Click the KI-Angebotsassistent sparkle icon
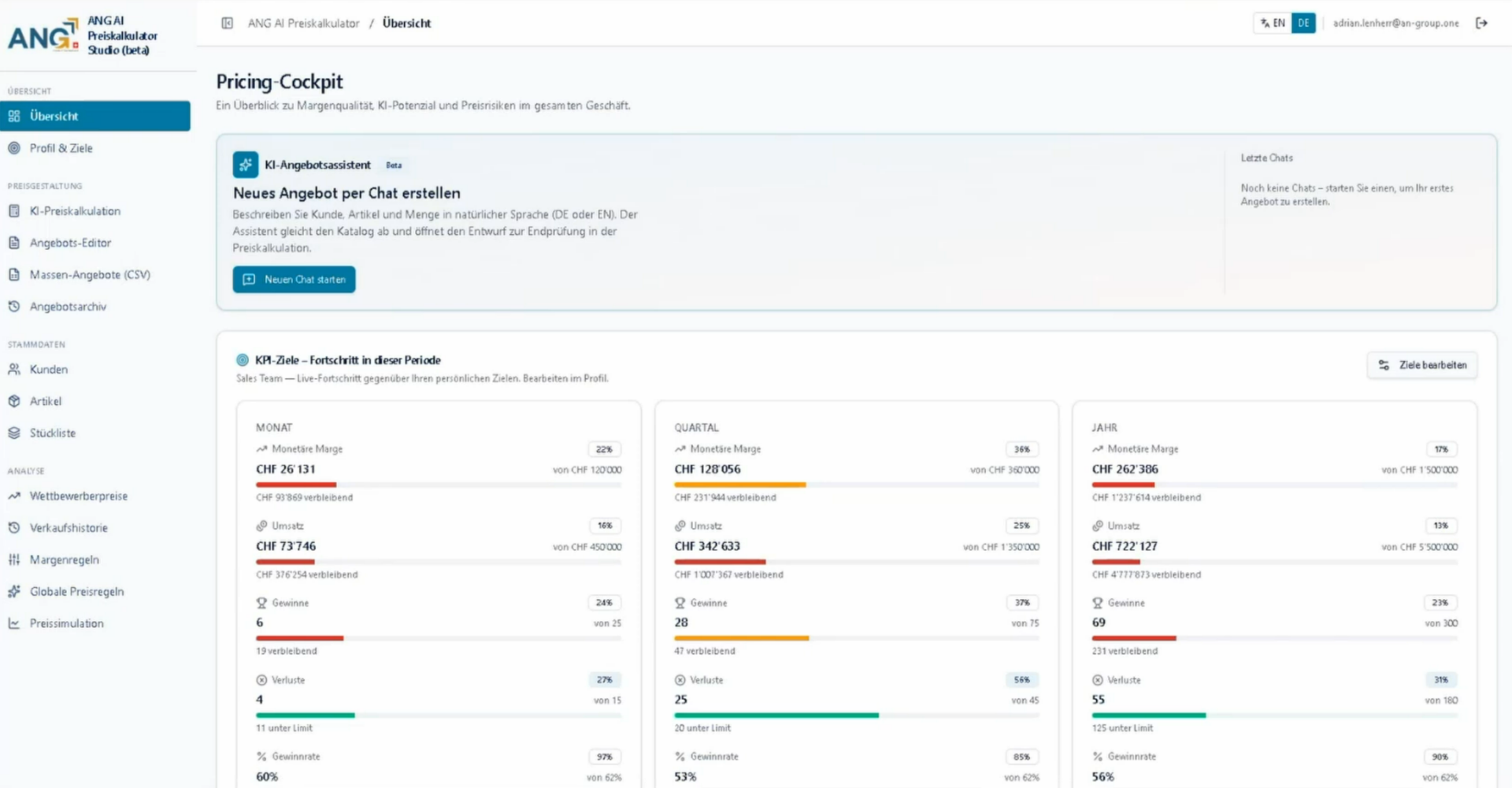This screenshot has height=788, width=1512. [x=246, y=165]
